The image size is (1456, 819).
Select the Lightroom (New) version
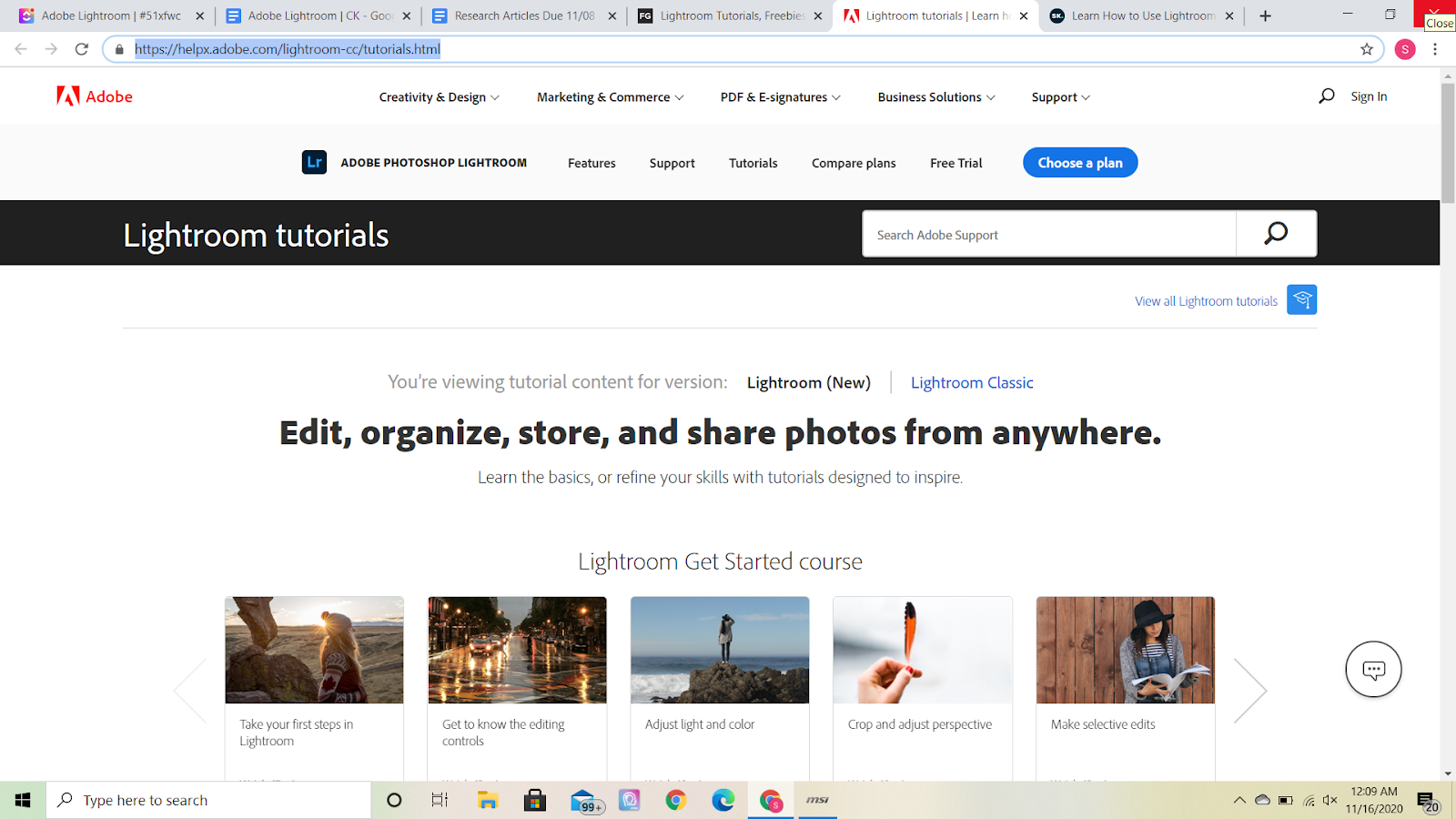[809, 382]
